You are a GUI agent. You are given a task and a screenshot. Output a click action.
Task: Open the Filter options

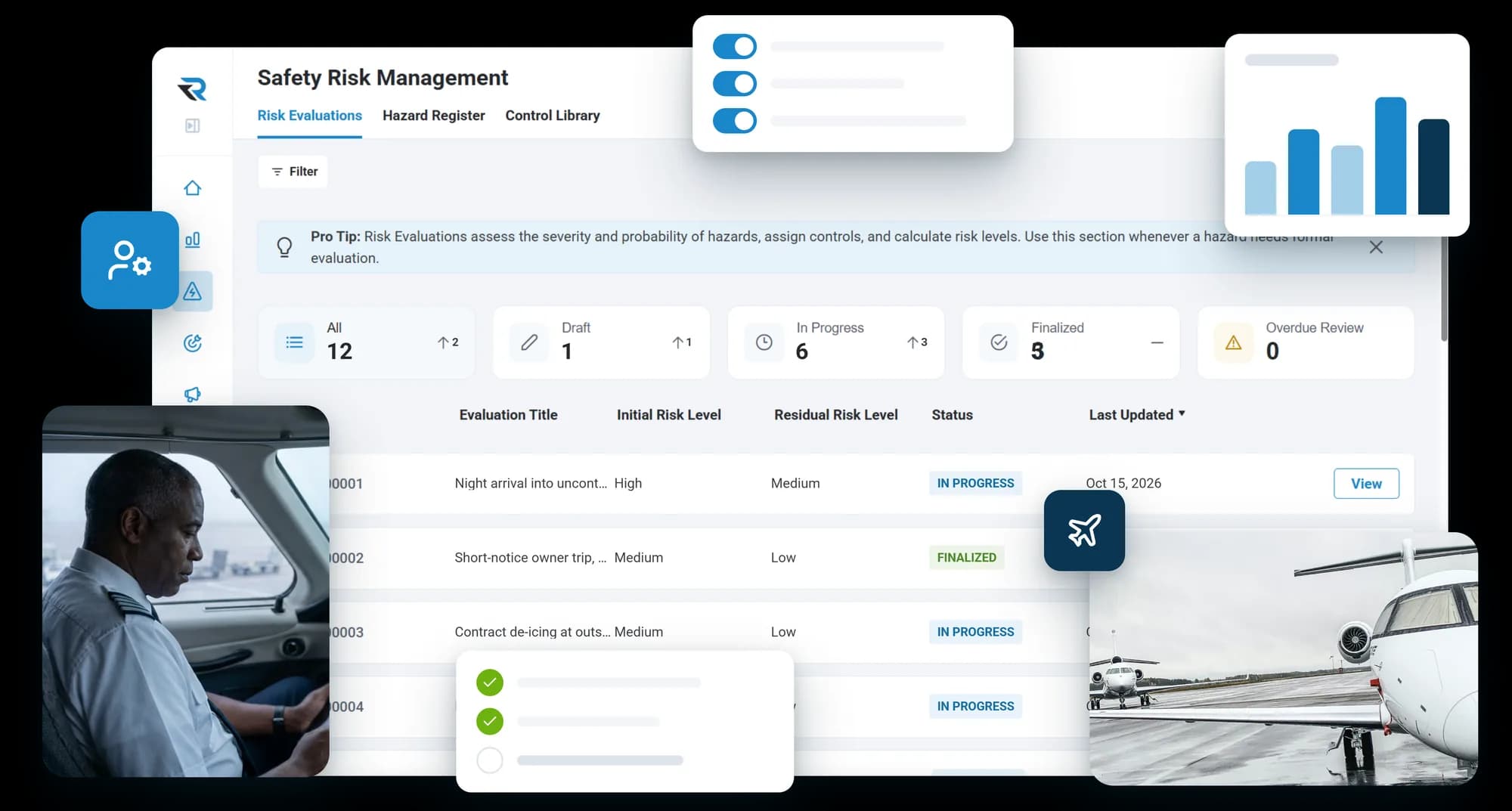(293, 172)
